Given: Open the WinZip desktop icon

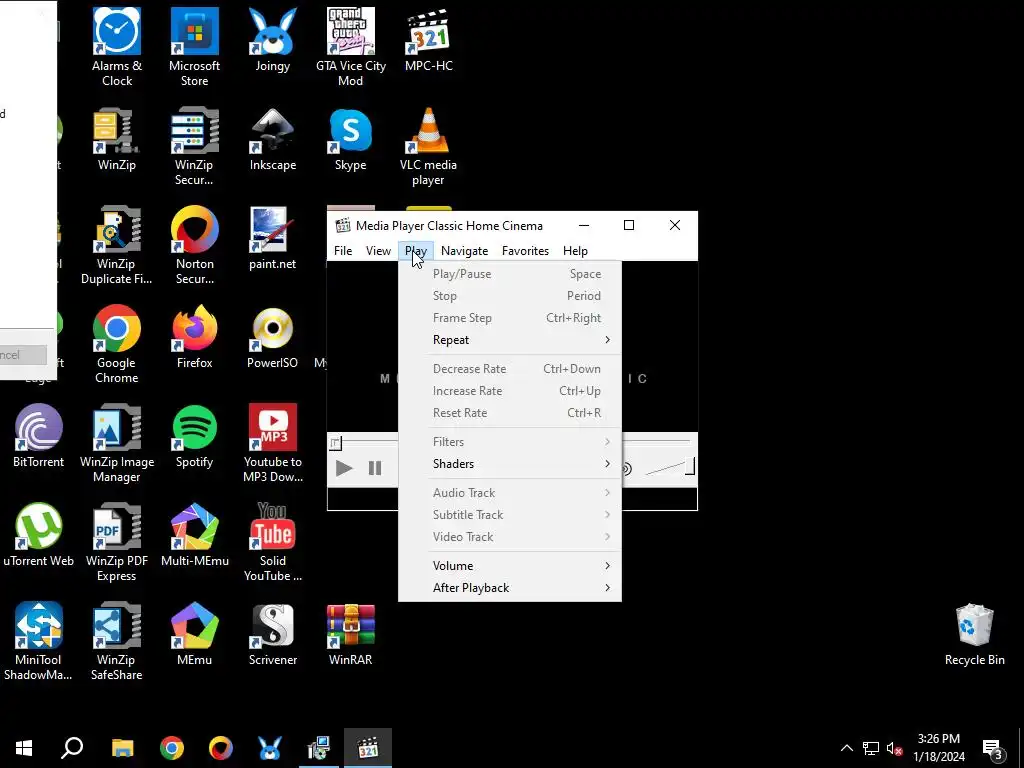Looking at the screenshot, I should pyautogui.click(x=117, y=139).
